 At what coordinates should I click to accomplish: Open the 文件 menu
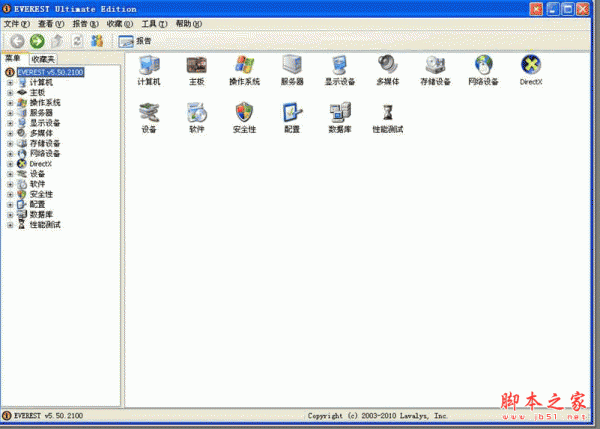[x=17, y=24]
